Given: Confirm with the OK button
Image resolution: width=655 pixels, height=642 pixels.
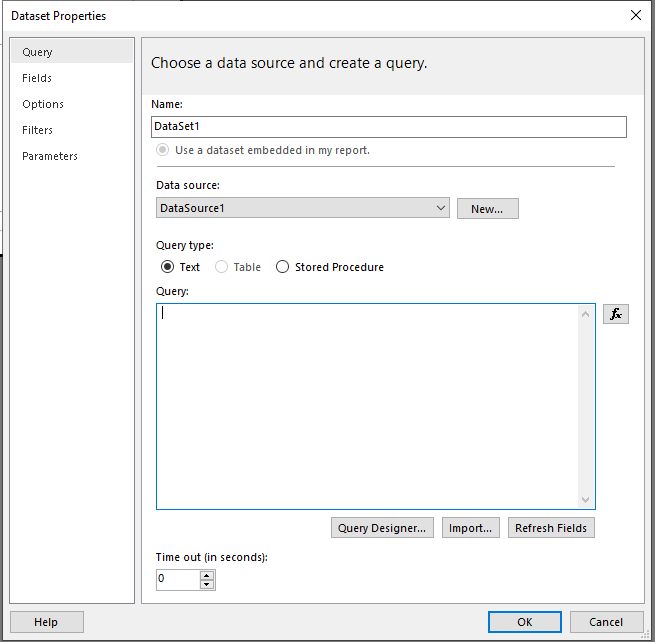Looking at the screenshot, I should [525, 622].
